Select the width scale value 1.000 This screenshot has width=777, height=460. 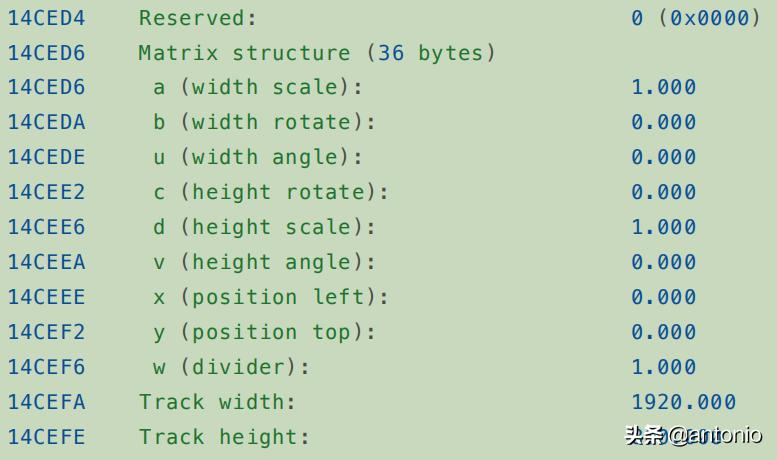(x=664, y=88)
